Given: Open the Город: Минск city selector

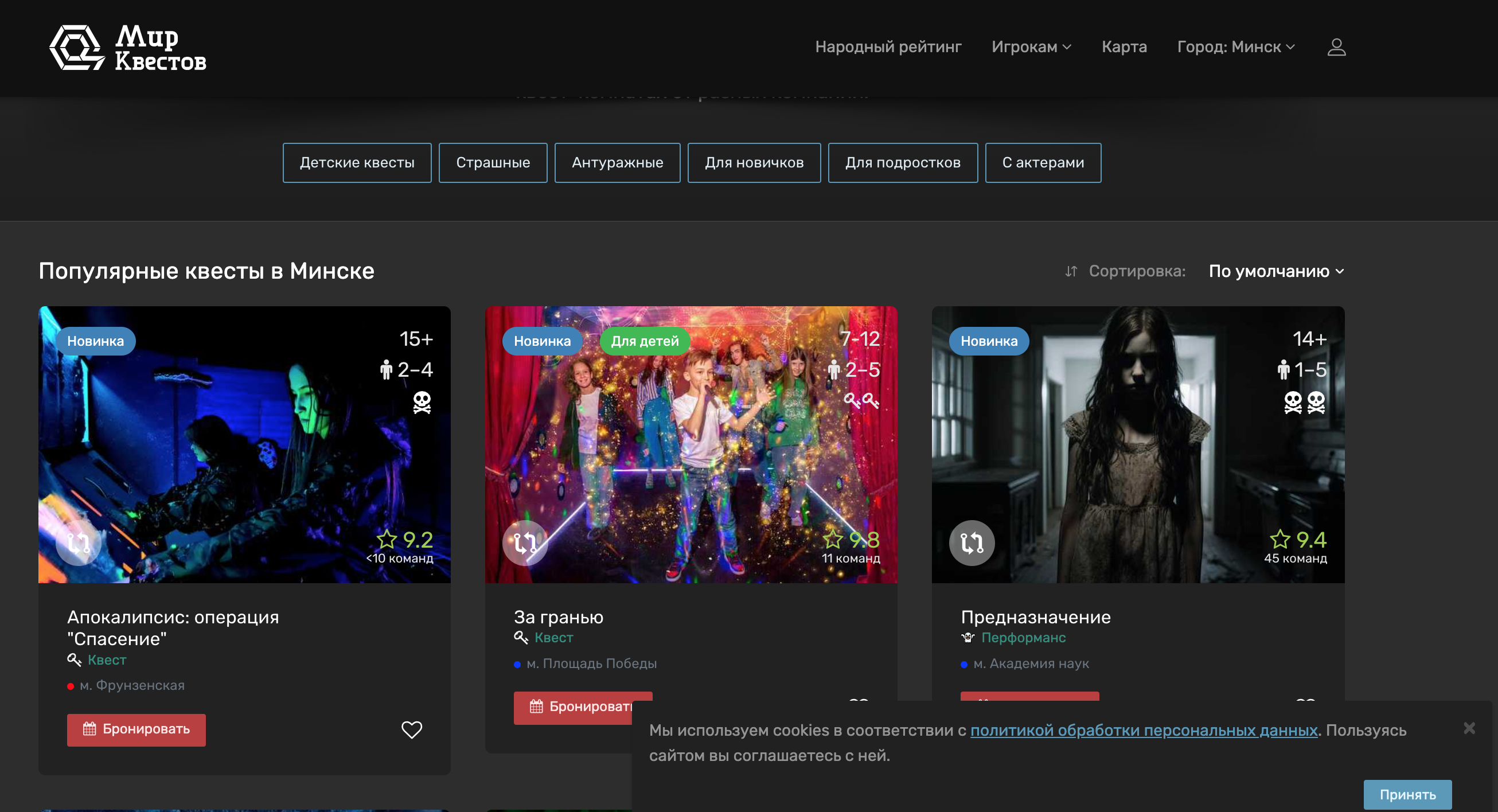Looking at the screenshot, I should 1236,47.
